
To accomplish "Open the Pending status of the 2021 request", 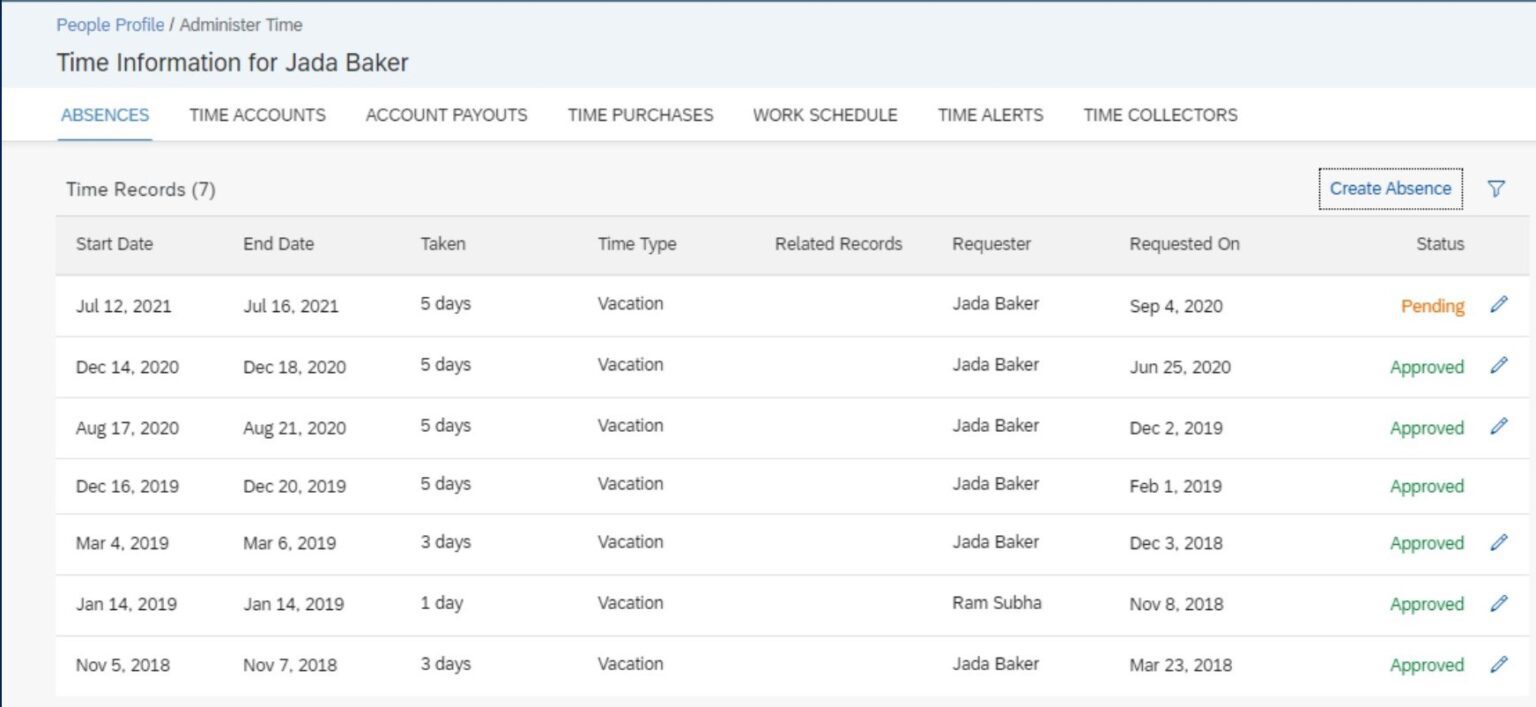I will [x=1432, y=306].
